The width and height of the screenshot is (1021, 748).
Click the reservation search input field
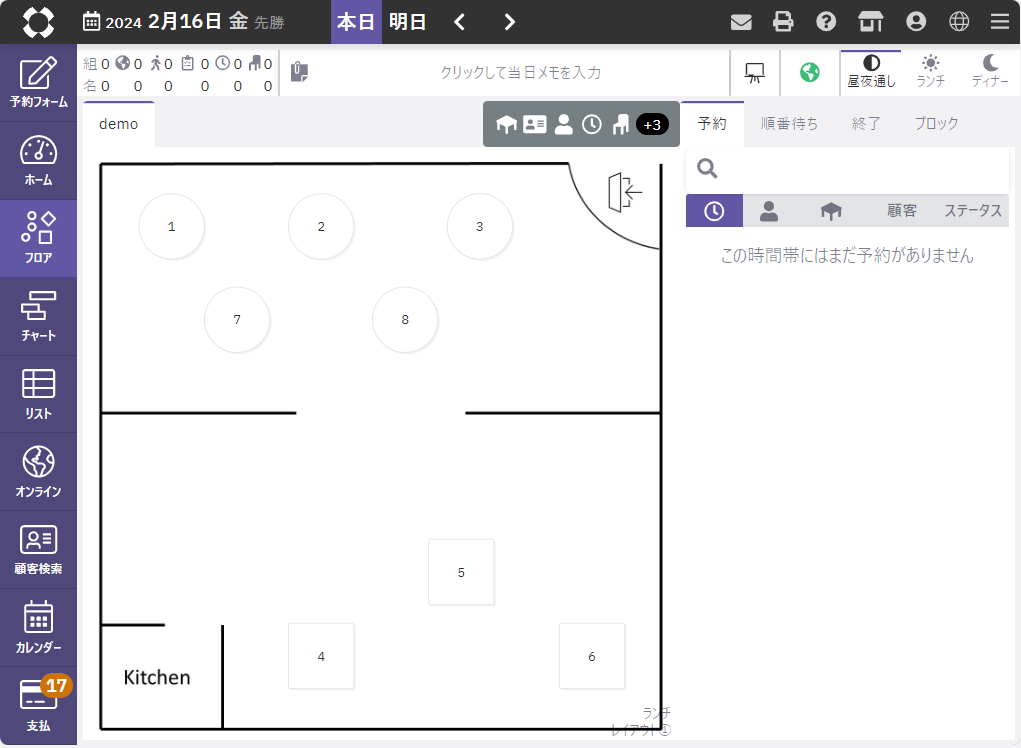[x=860, y=168]
